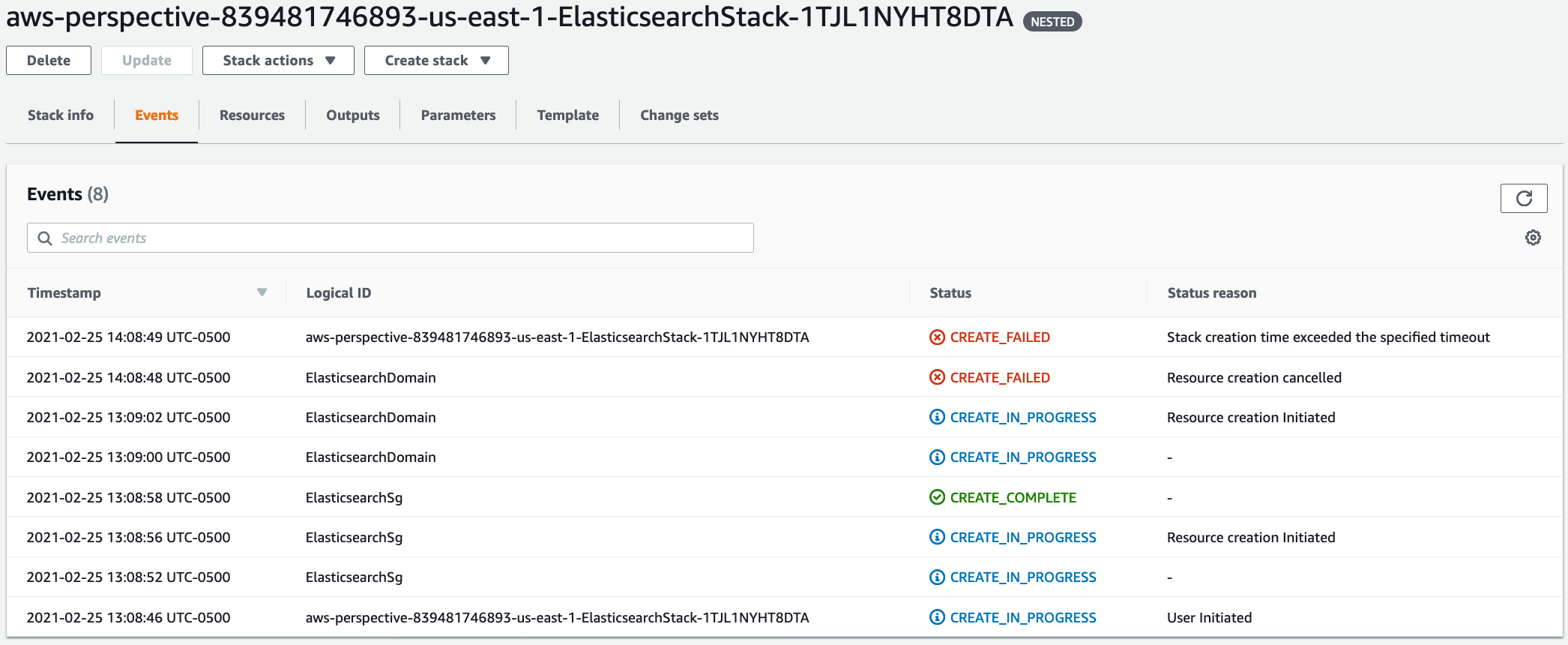Click the Delete button
Viewport: 1568px width, 645px height.
tap(49, 60)
